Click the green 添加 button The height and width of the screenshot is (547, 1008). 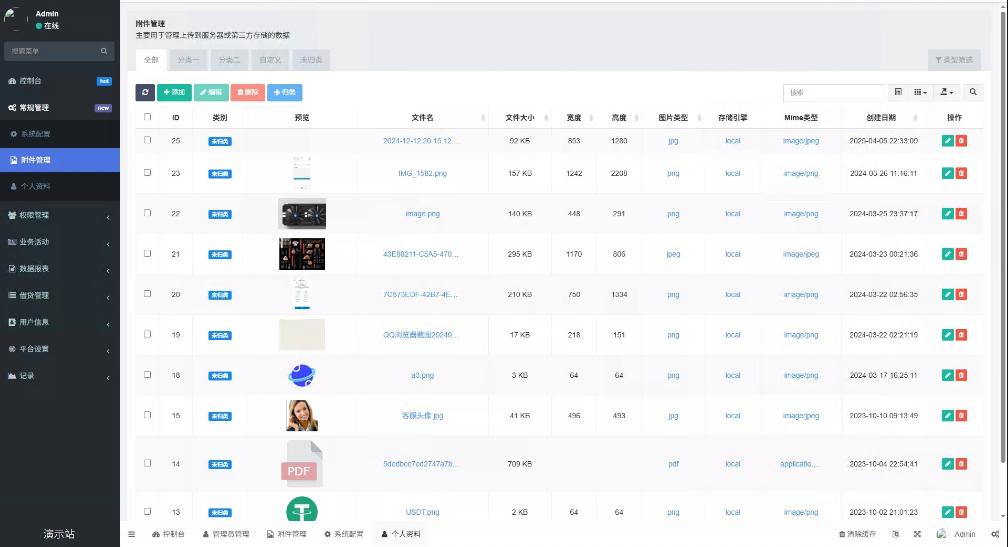pos(174,92)
